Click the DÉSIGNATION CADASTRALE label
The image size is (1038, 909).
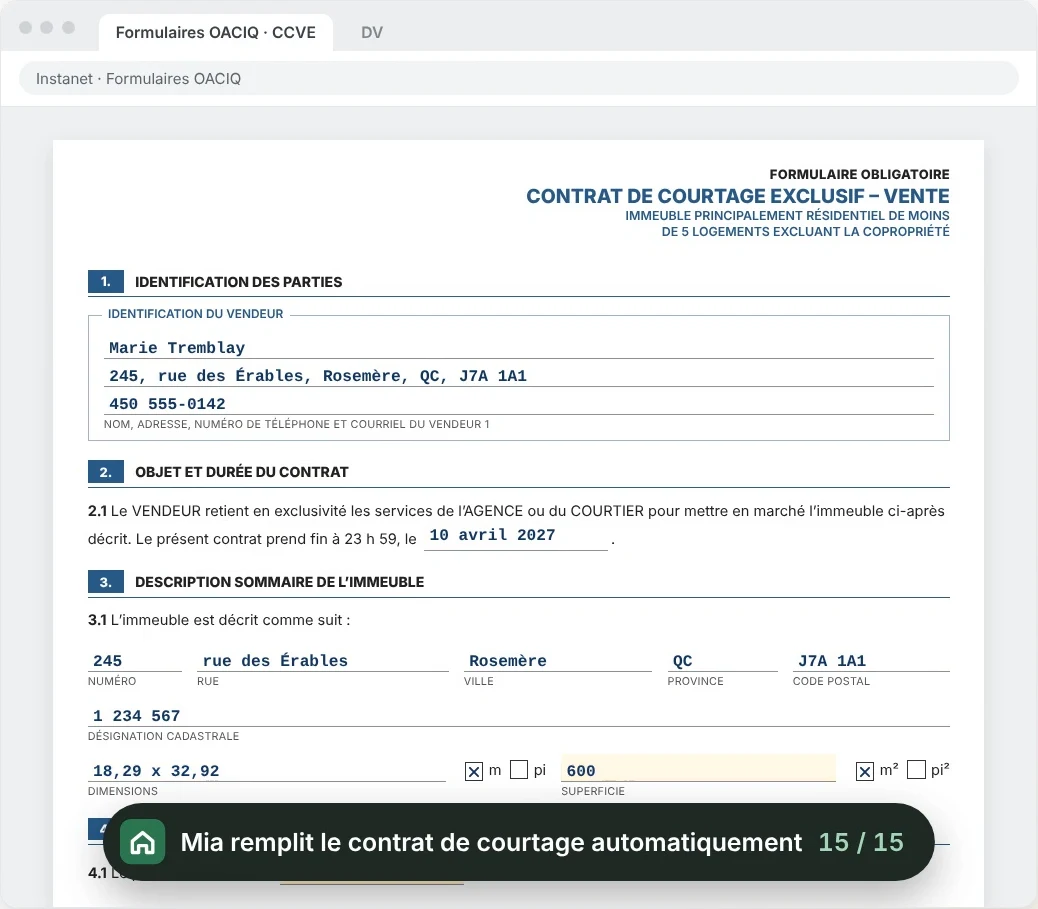point(164,736)
